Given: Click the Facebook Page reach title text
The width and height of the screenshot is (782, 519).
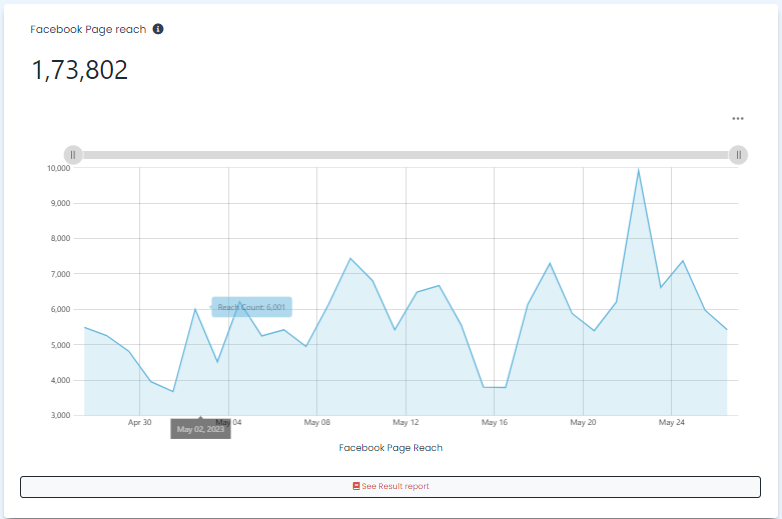Looking at the screenshot, I should 88,29.
